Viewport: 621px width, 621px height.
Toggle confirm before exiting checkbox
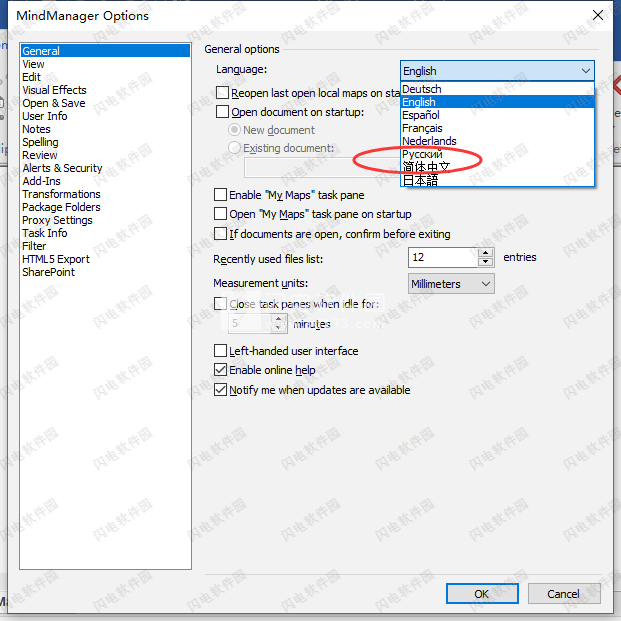click(x=220, y=234)
